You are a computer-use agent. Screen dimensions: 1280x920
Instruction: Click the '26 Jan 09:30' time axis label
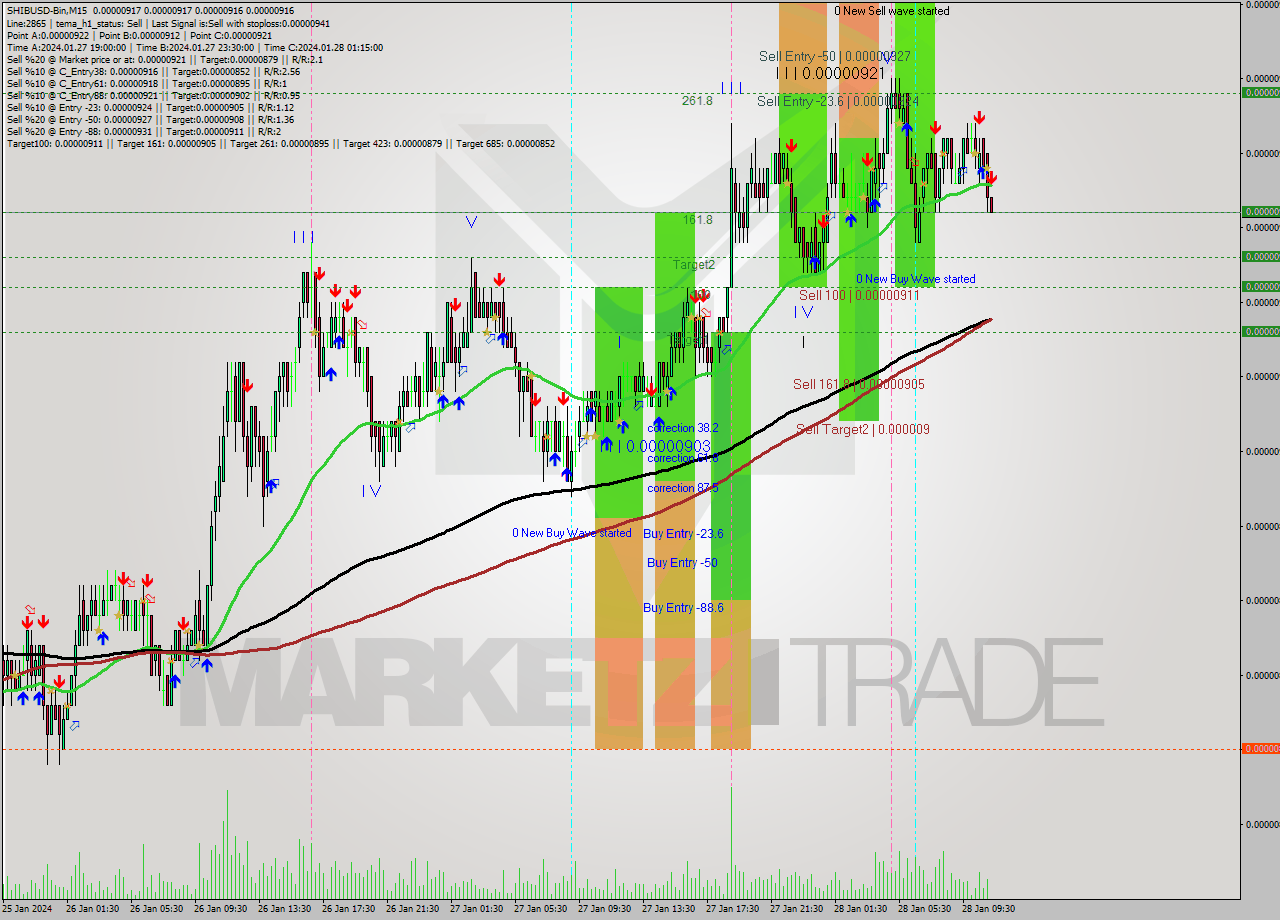220,909
